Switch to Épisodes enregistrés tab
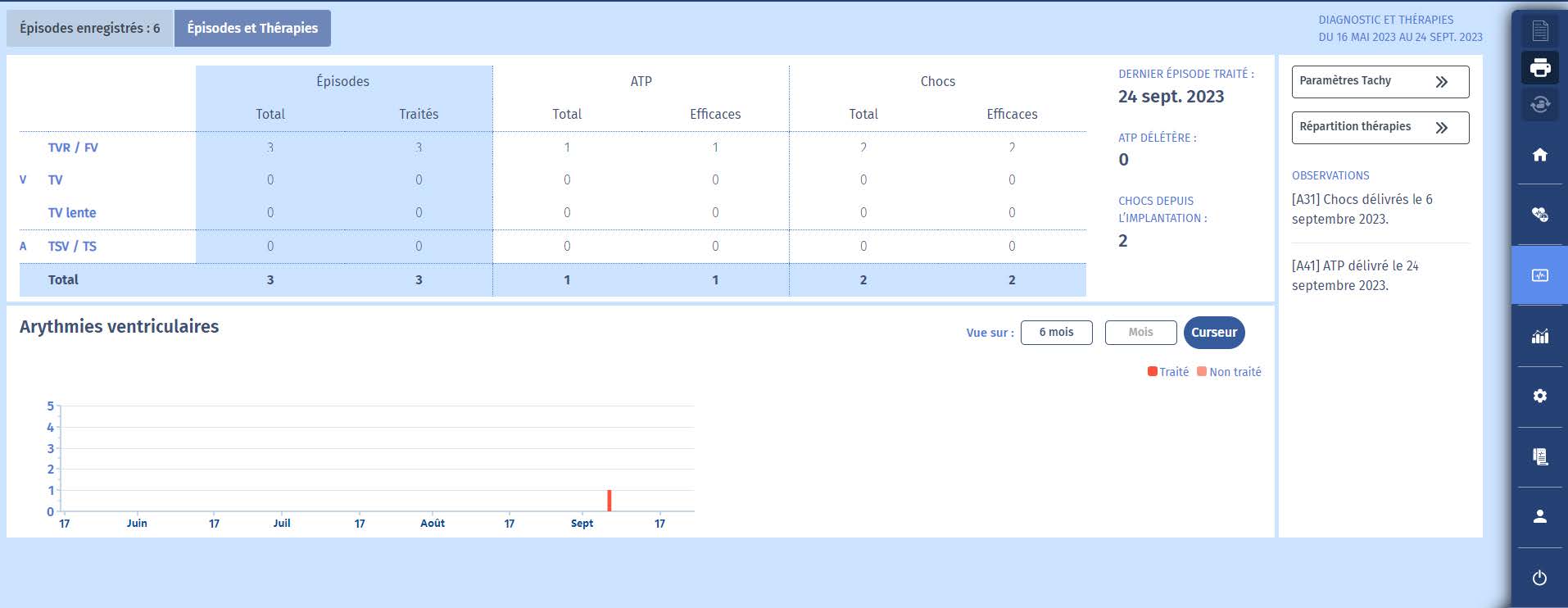The image size is (1568, 608). point(90,29)
